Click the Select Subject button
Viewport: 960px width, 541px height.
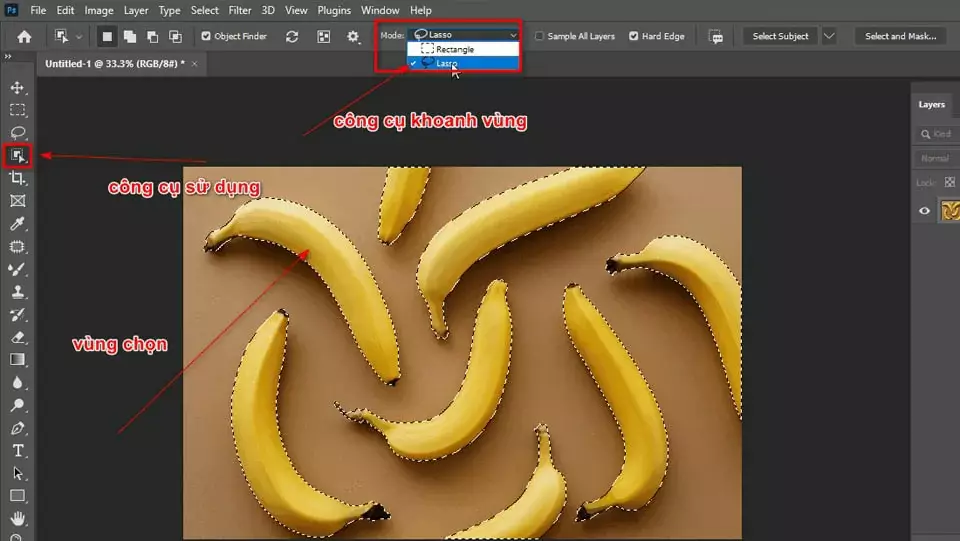[780, 36]
